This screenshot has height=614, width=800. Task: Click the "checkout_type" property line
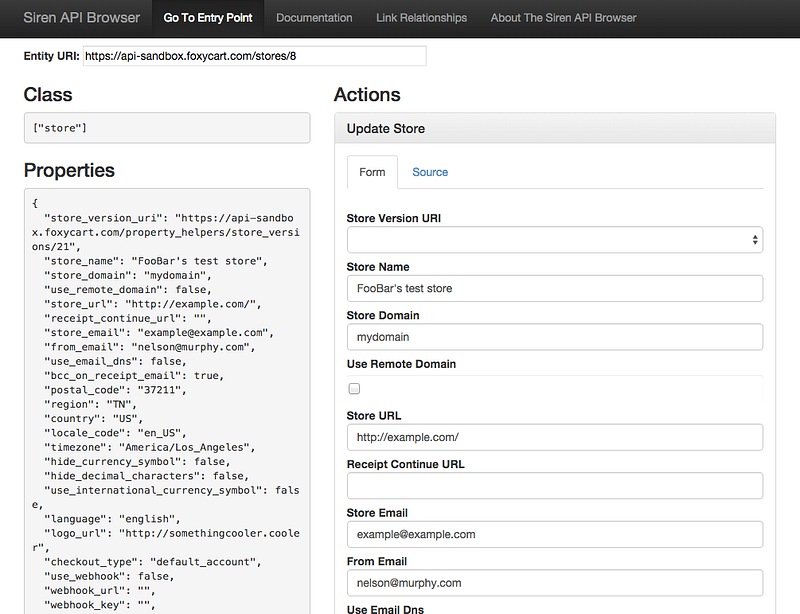(x=153, y=562)
